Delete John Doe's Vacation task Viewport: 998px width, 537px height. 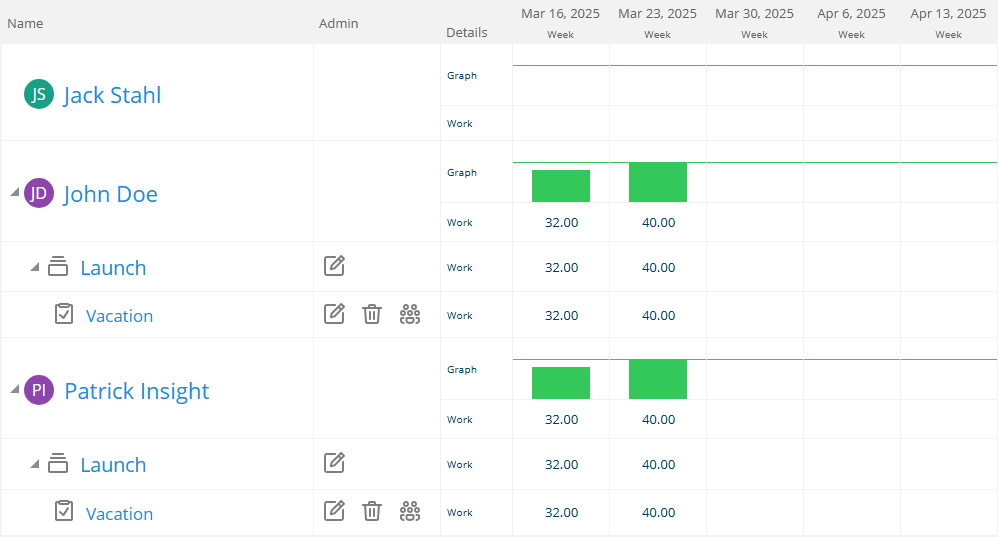(372, 314)
